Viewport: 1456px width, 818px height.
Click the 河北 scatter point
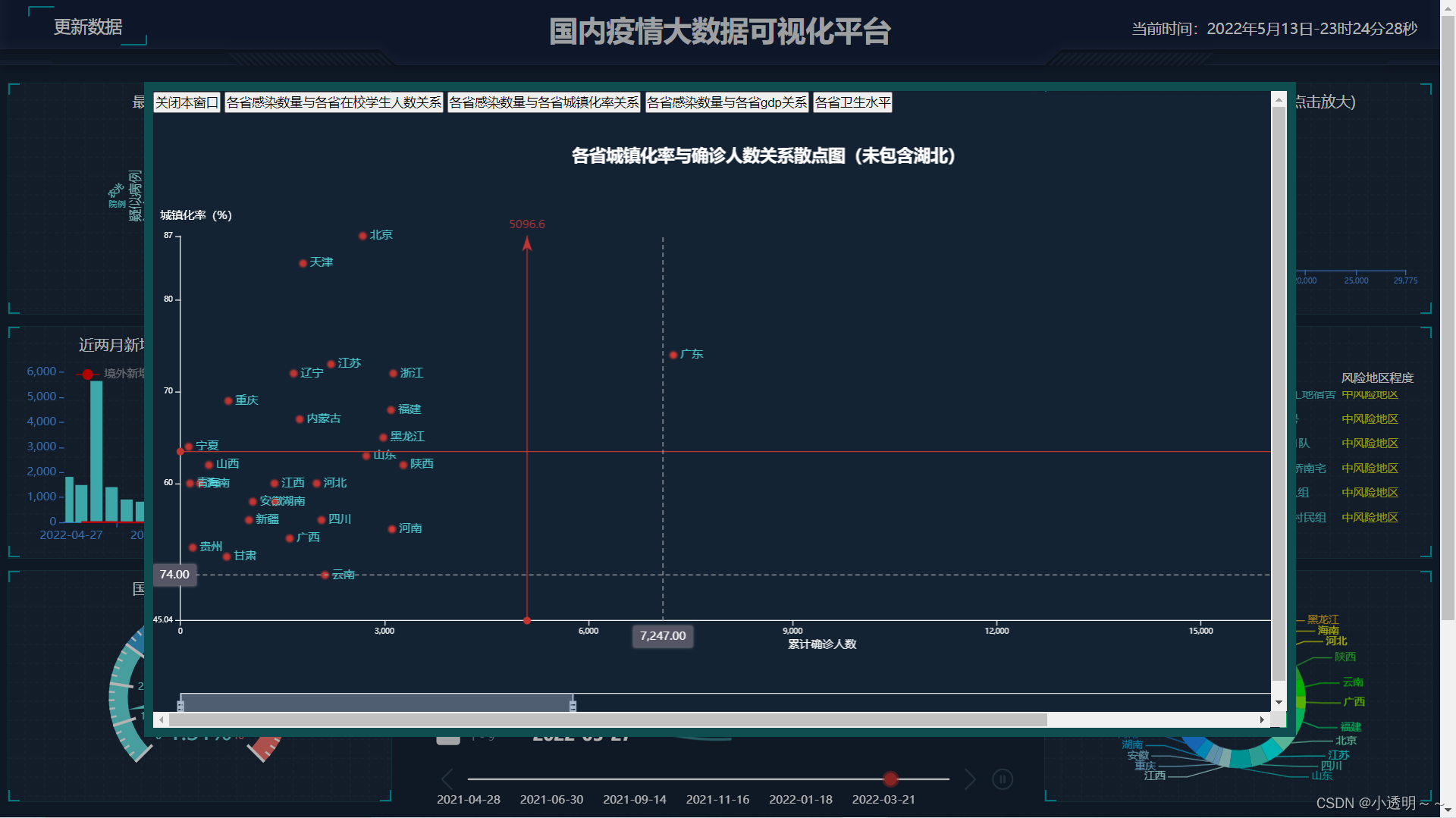pos(316,484)
